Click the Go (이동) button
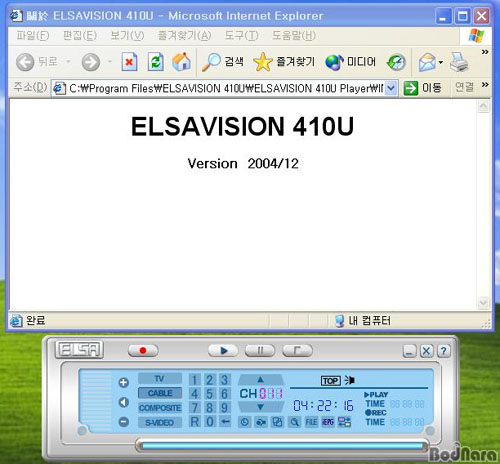Image resolution: width=500 pixels, height=464 pixels. [423, 88]
